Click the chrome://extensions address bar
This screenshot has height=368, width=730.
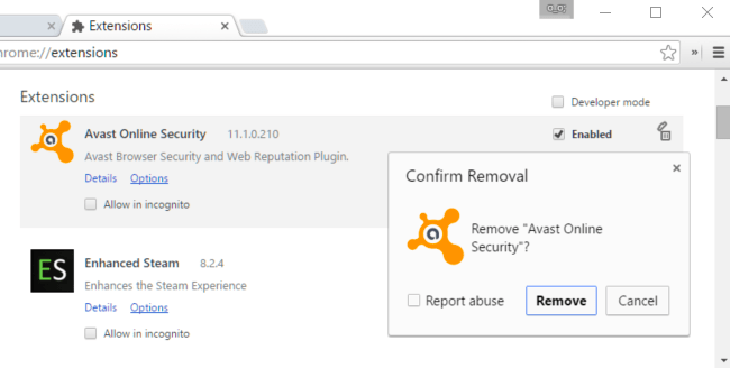326,53
